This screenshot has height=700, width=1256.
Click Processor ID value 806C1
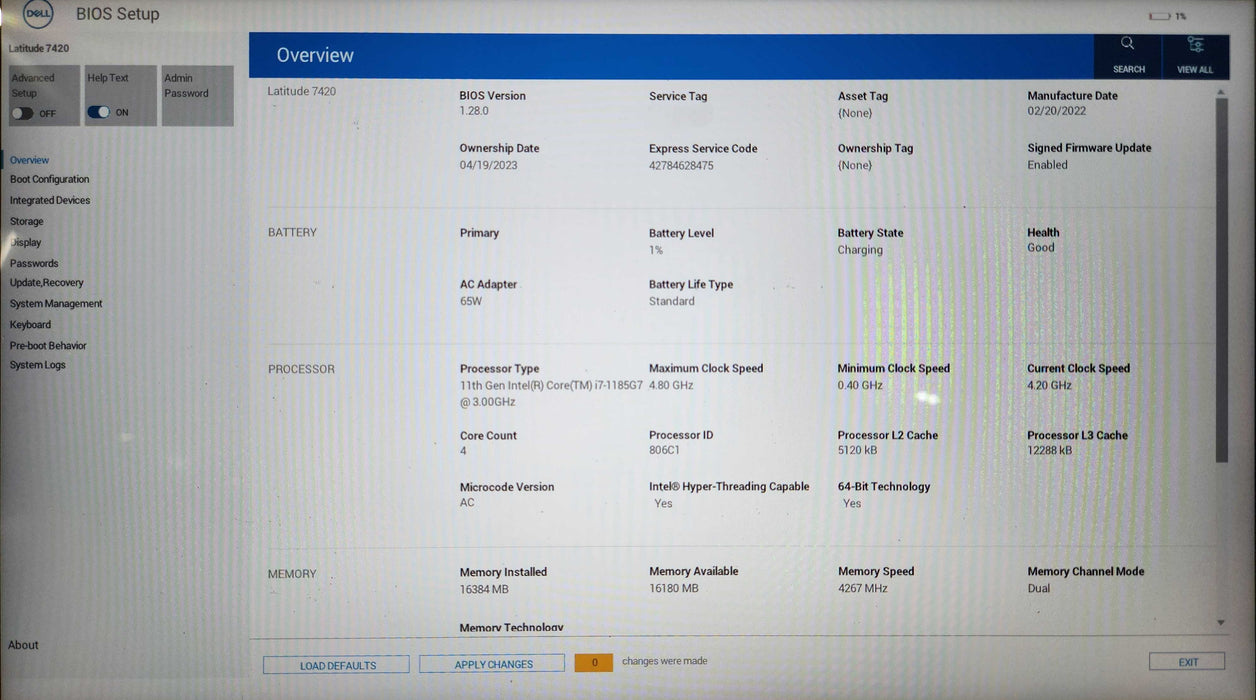click(x=664, y=450)
